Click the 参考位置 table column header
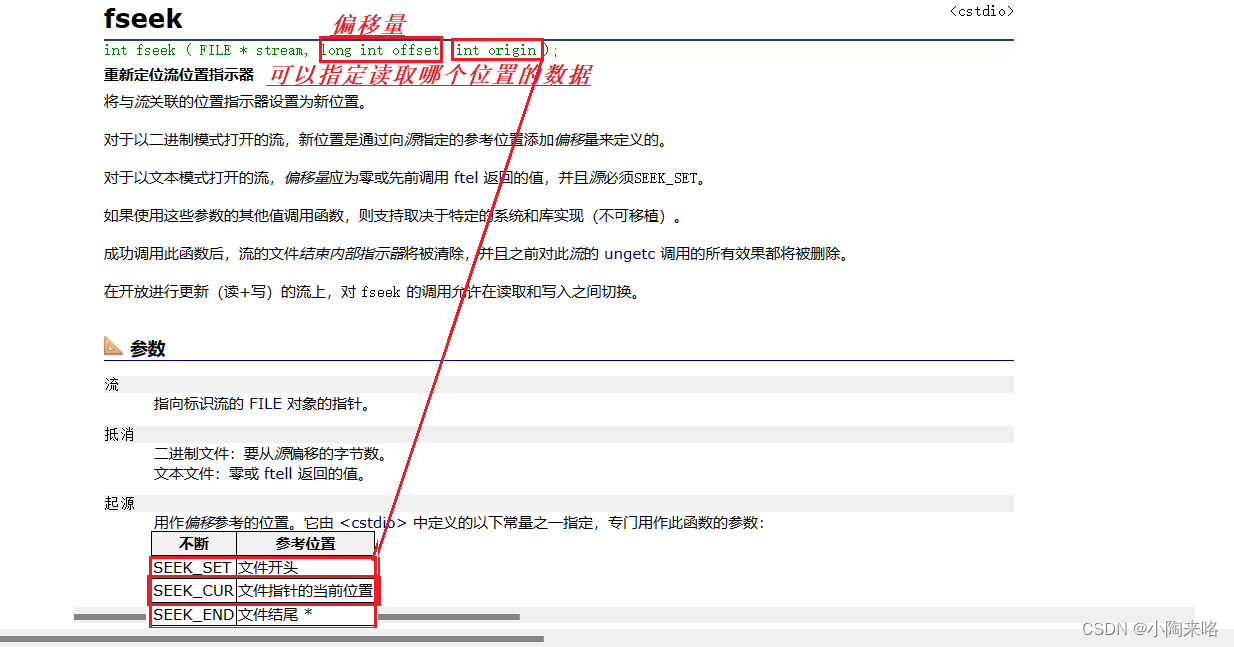 (x=306, y=543)
